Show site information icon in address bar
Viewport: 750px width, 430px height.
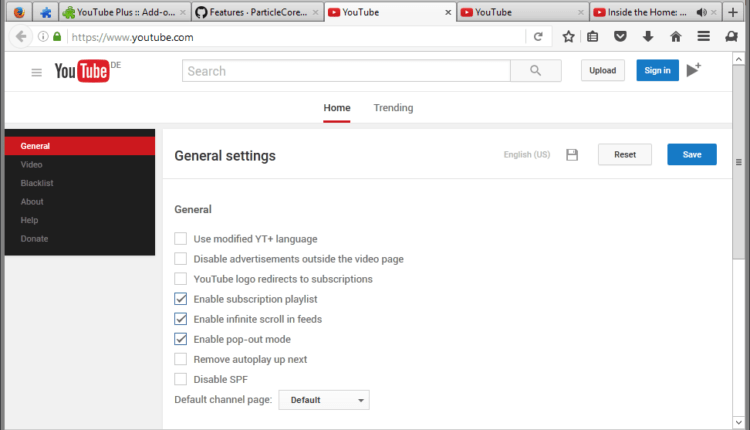pos(43,36)
